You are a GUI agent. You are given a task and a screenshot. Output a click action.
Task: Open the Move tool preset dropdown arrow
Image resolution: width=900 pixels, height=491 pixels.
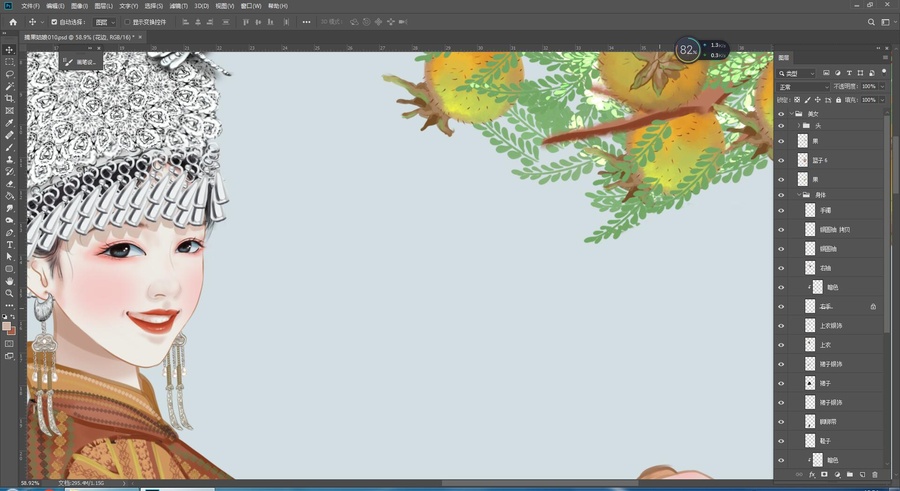coord(42,22)
